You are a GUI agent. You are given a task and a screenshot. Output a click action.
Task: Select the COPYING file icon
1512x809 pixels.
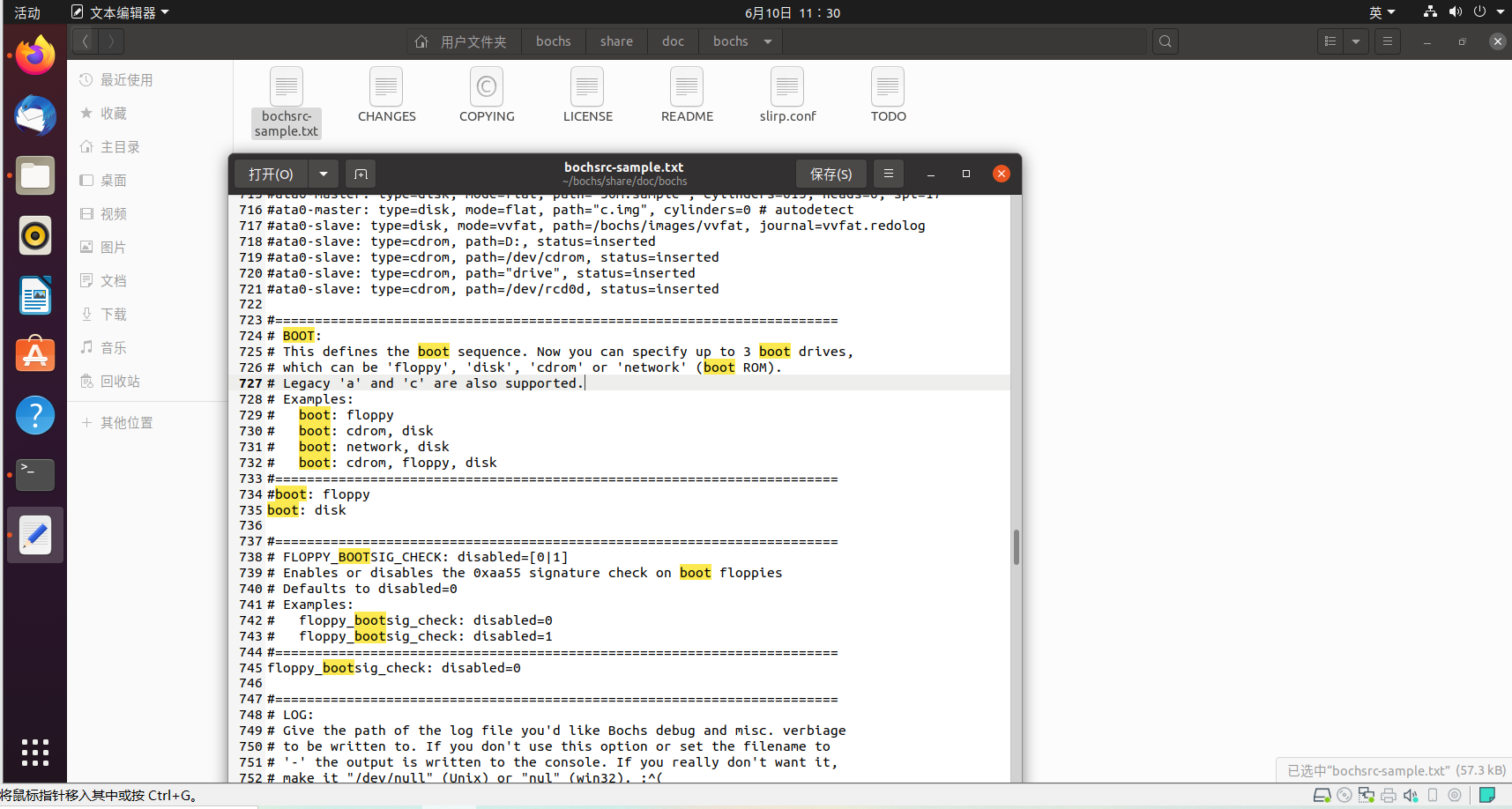pyautogui.click(x=487, y=95)
